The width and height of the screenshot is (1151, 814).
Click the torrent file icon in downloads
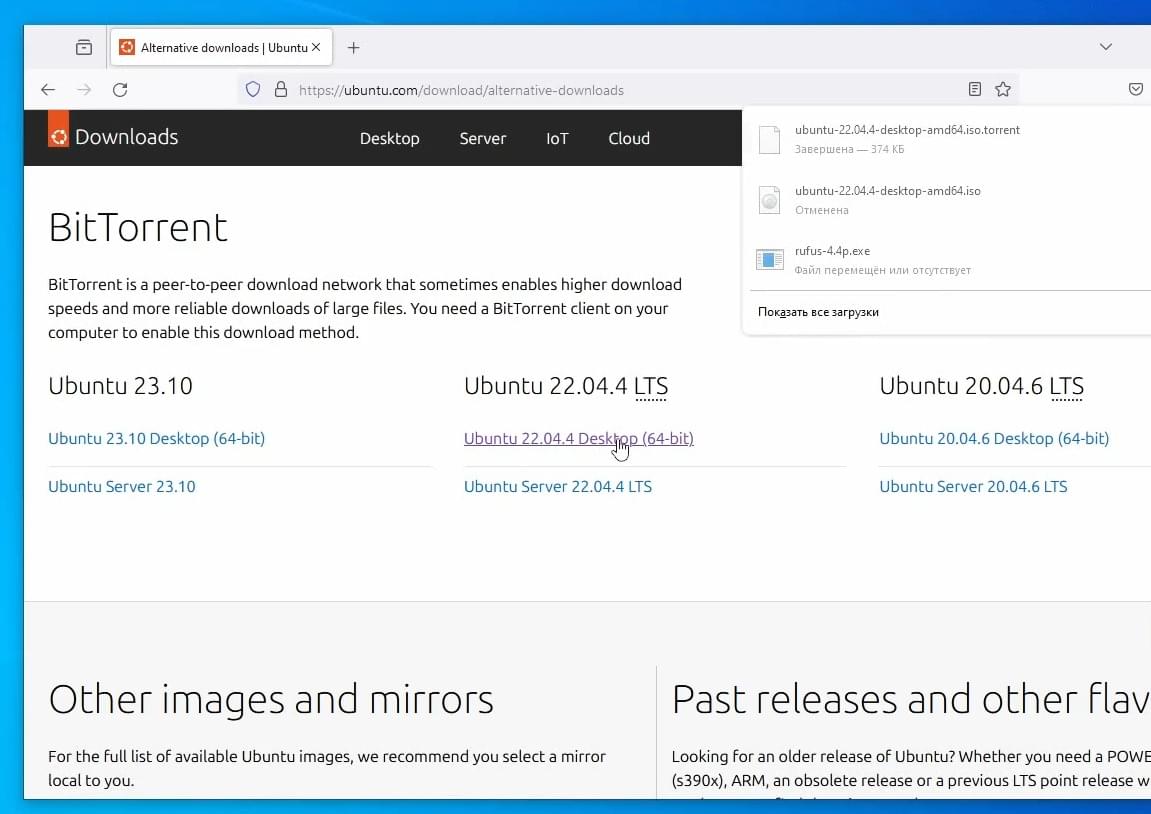pyautogui.click(x=769, y=139)
